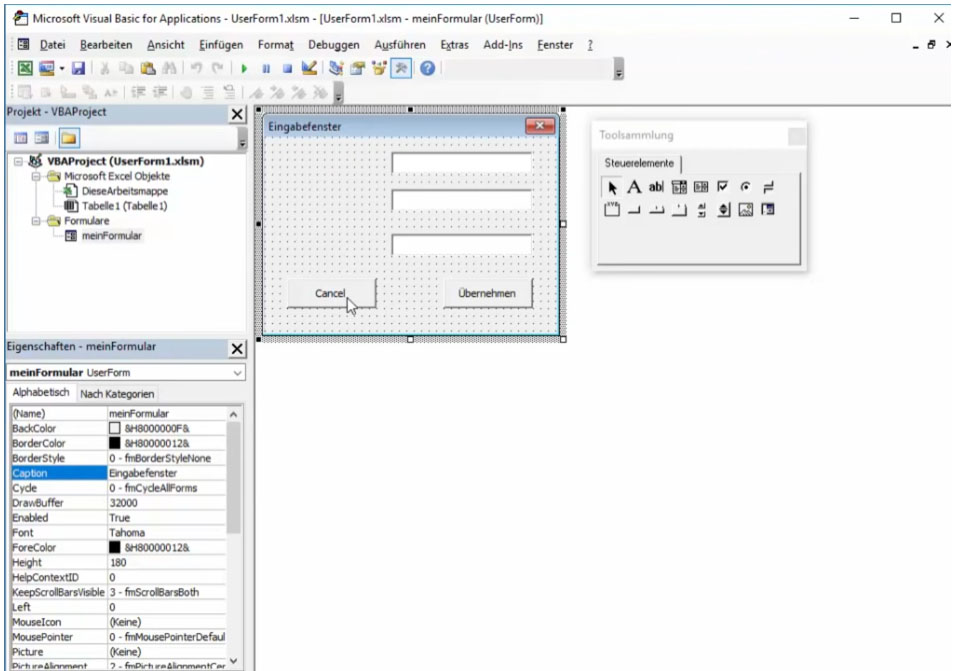
Task: Switch to the Microsoft Excel view icon
Action: [25, 68]
